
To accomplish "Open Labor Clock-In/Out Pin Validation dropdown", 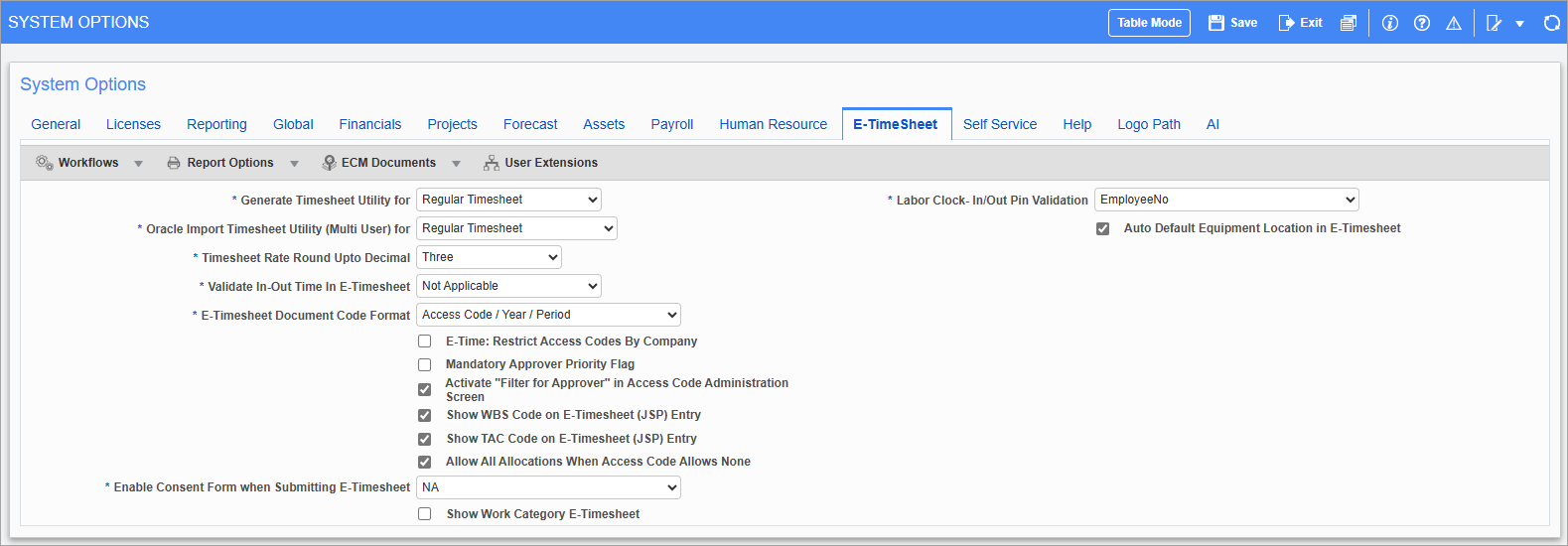I will (1225, 200).
